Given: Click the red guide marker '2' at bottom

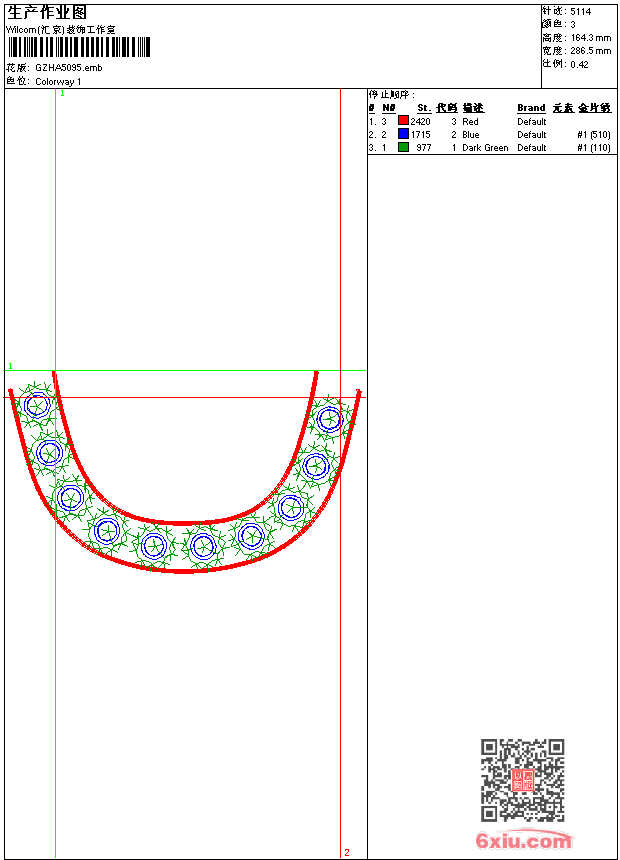Looking at the screenshot, I should tap(347, 852).
